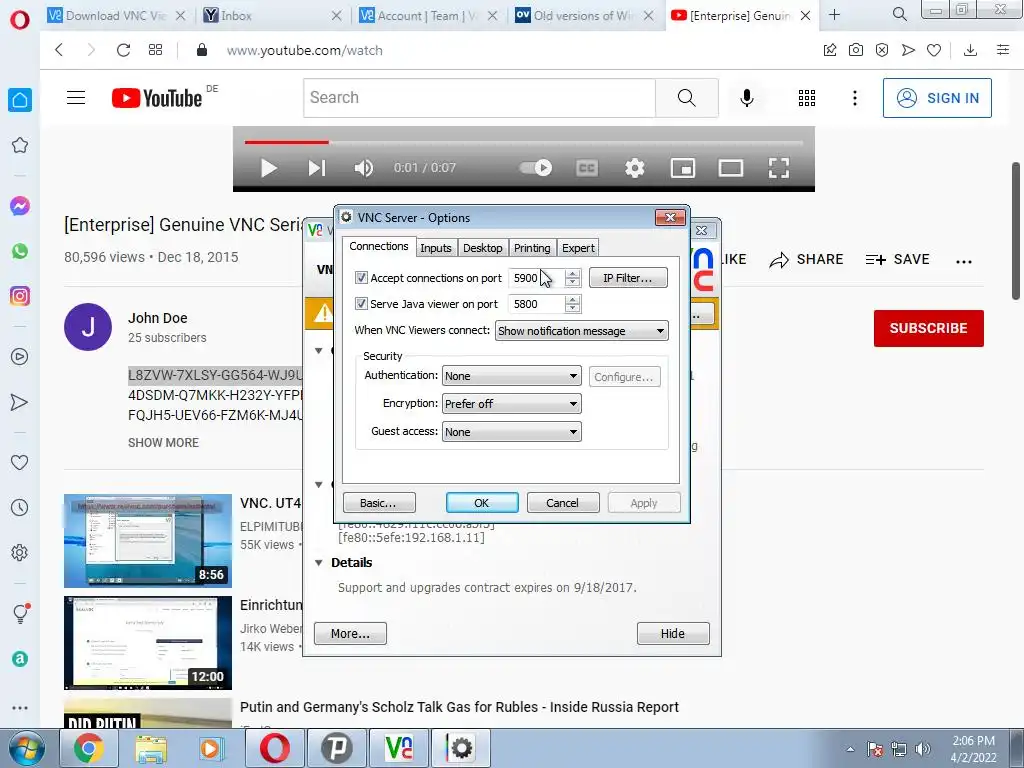Screen dimensions: 1024x768
Task: Mute video with volume icon
Action: (364, 168)
